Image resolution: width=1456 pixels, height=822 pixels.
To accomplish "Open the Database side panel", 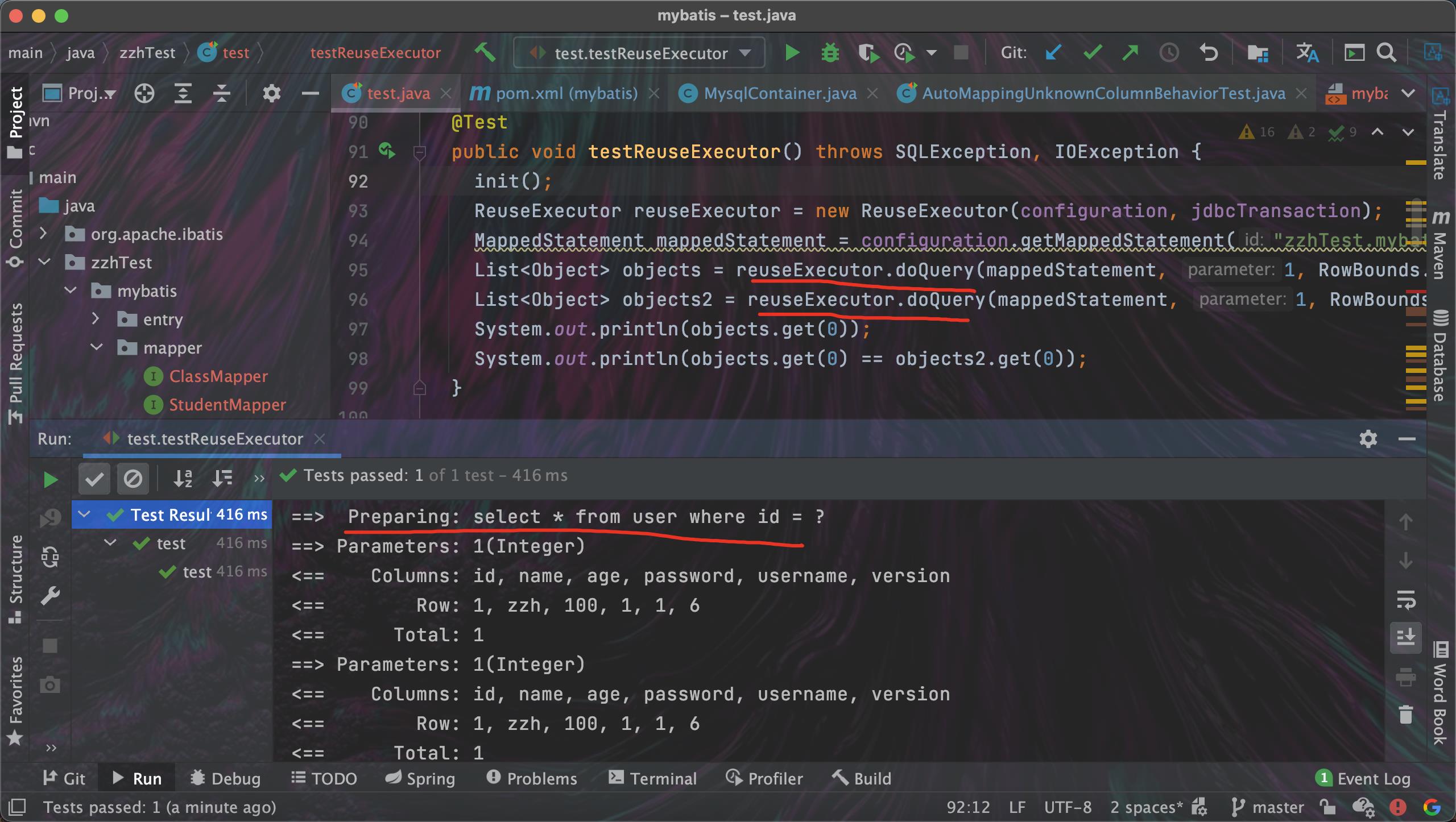I will click(1440, 355).
